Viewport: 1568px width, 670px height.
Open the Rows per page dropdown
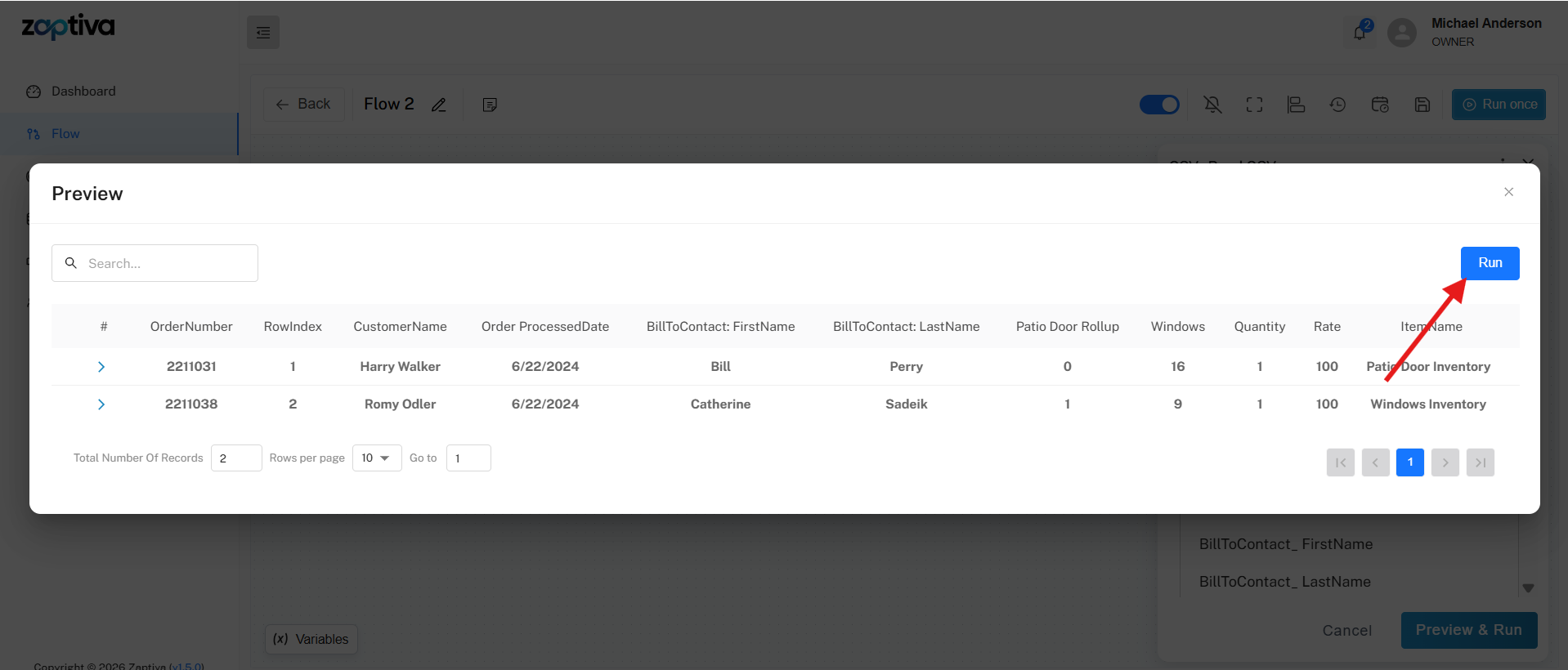[x=376, y=458]
